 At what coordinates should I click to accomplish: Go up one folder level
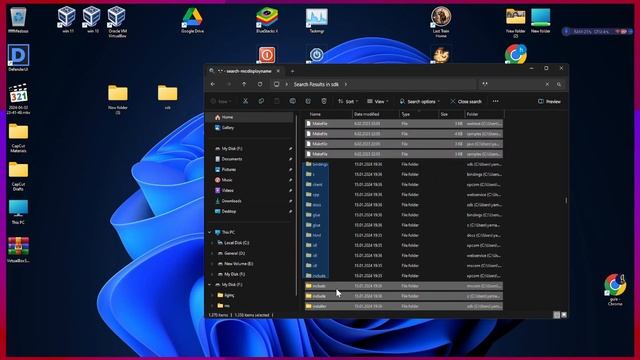click(244, 84)
